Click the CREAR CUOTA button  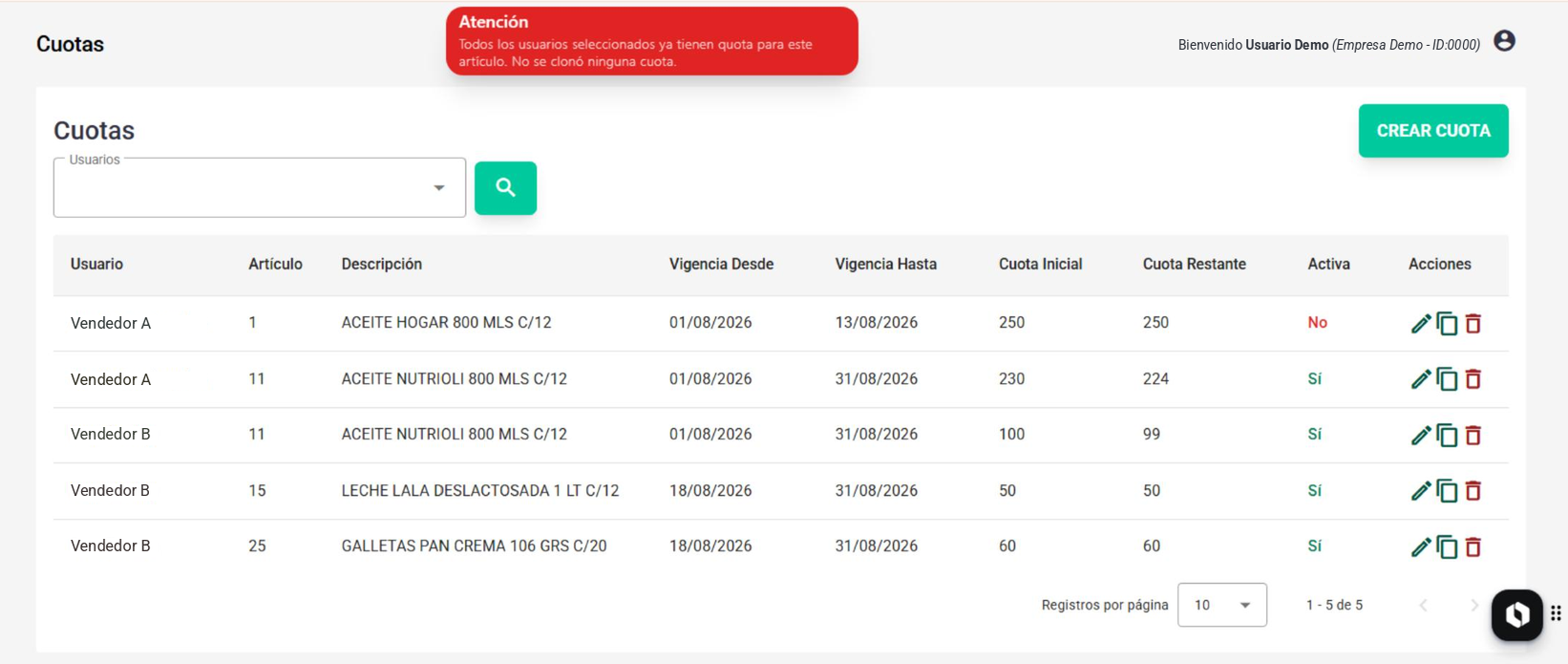[1433, 131]
